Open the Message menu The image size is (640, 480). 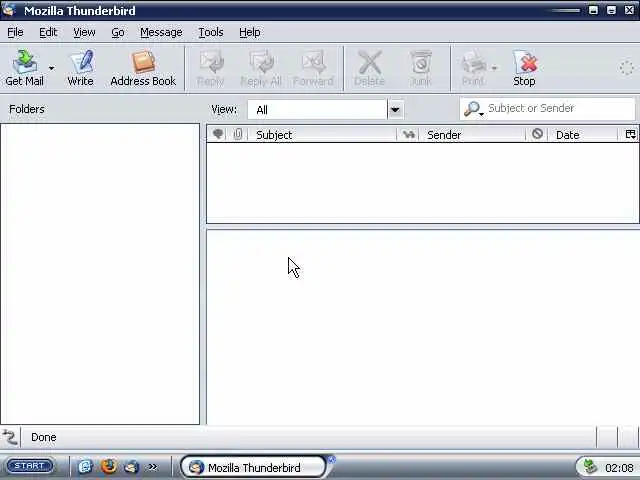pos(161,32)
